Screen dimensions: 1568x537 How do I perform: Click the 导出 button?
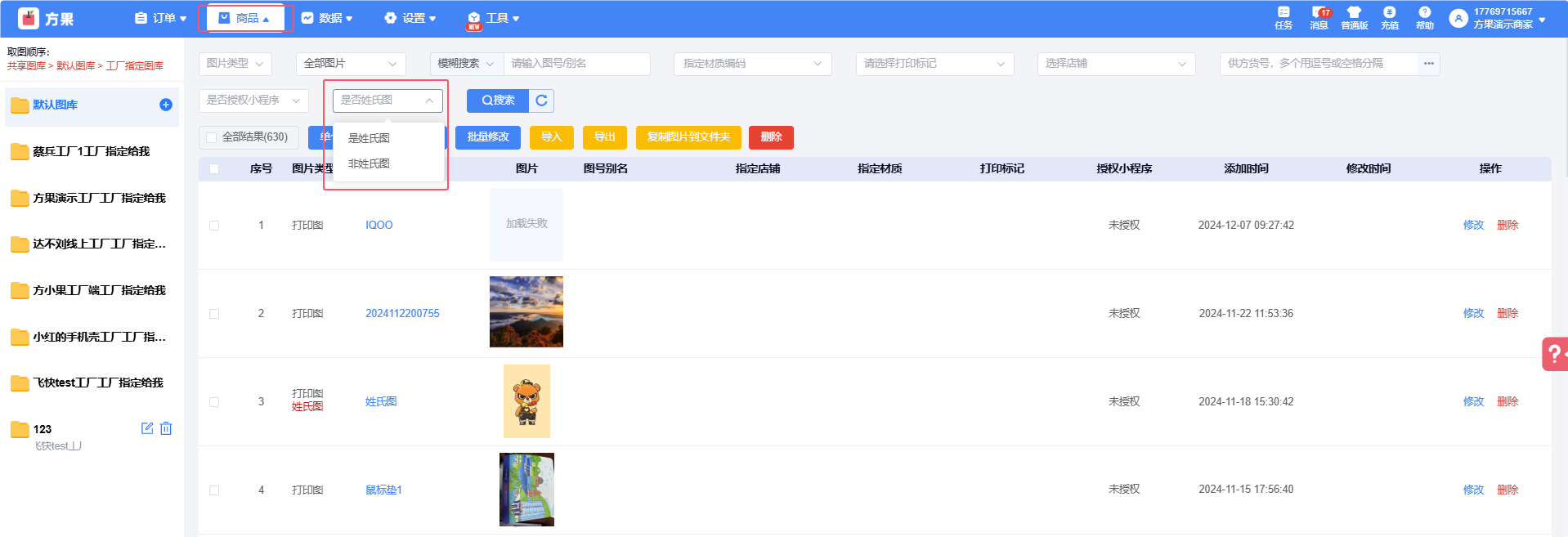(605, 137)
